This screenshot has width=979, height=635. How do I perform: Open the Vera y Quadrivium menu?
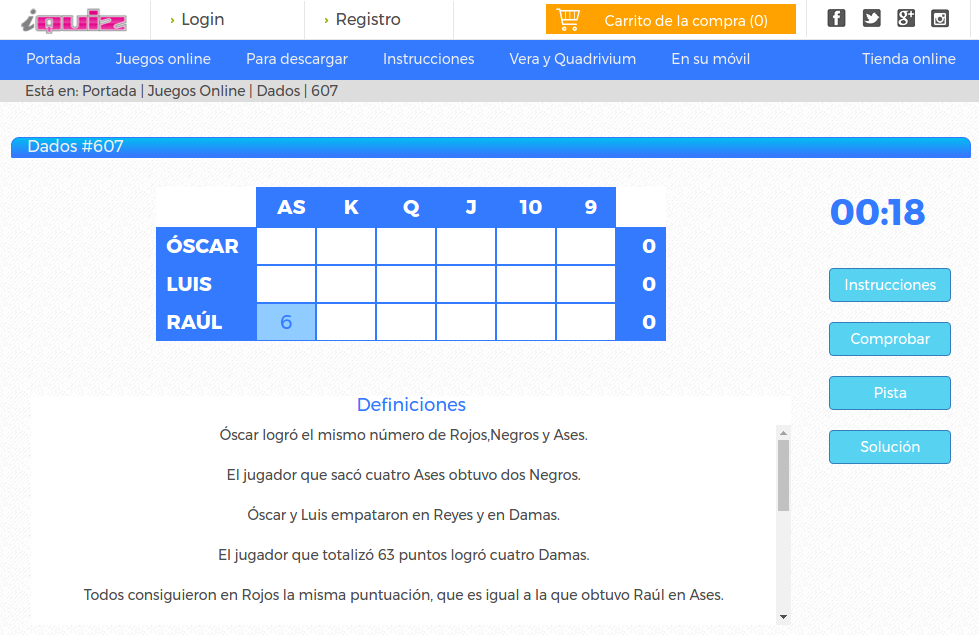[x=573, y=59]
